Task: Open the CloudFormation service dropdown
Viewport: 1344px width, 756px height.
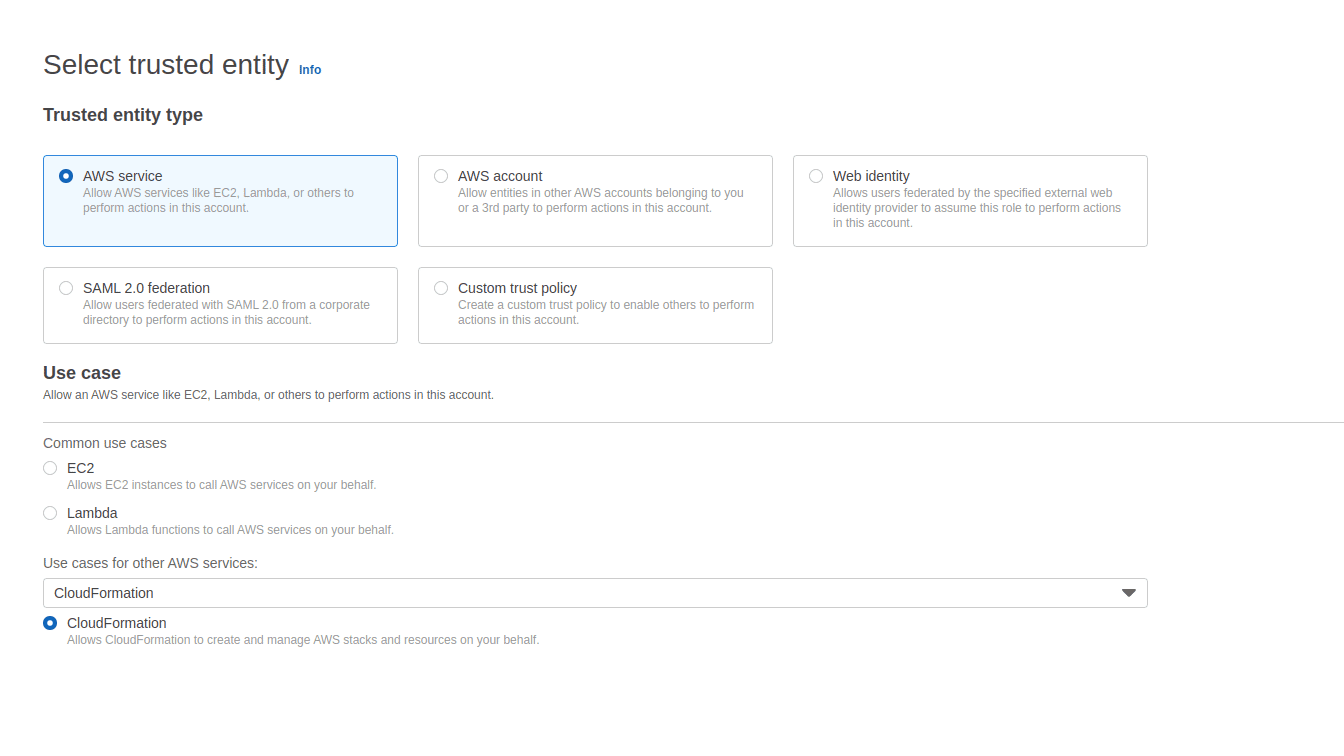Action: click(x=595, y=593)
